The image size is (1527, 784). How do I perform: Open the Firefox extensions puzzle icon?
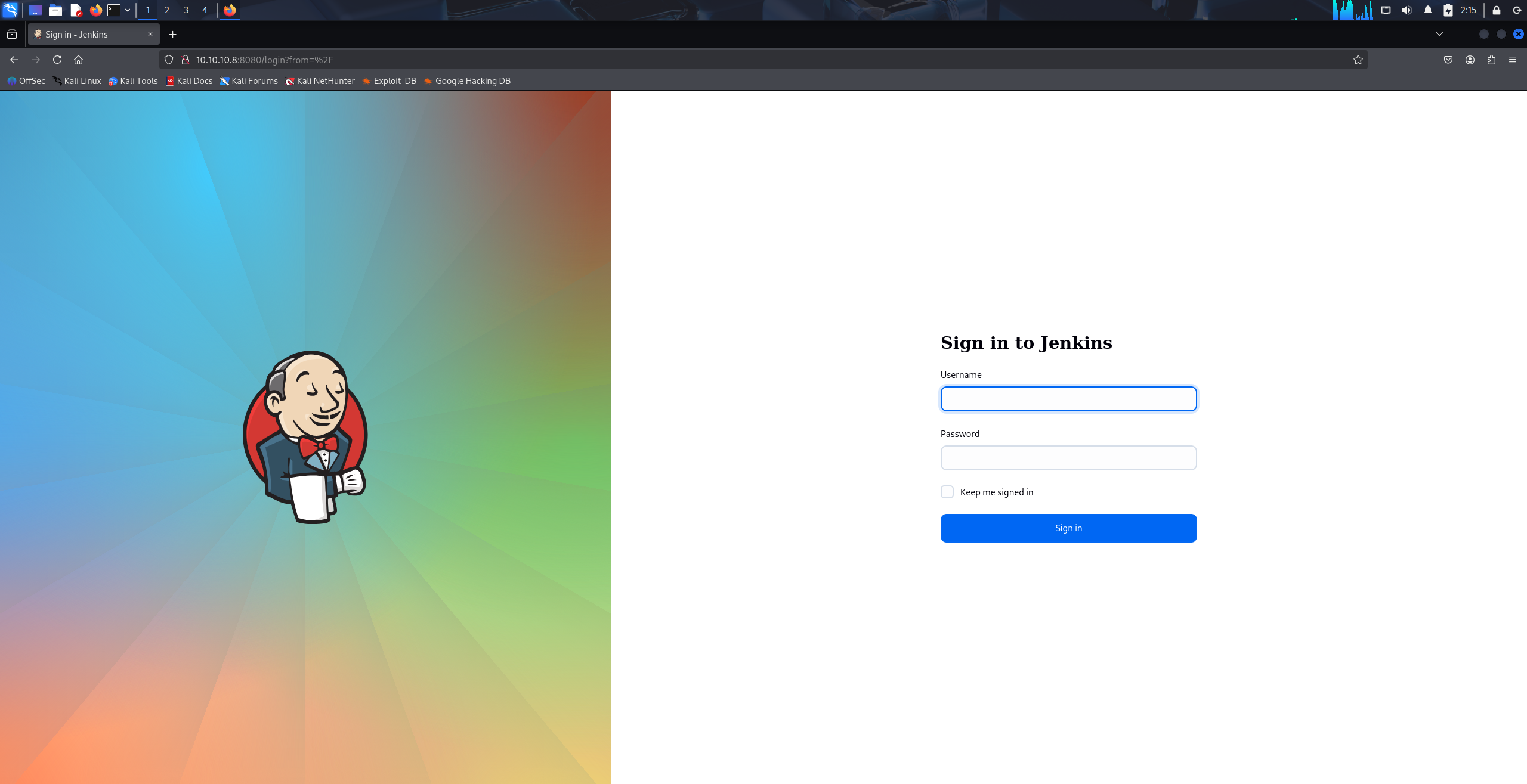point(1491,60)
